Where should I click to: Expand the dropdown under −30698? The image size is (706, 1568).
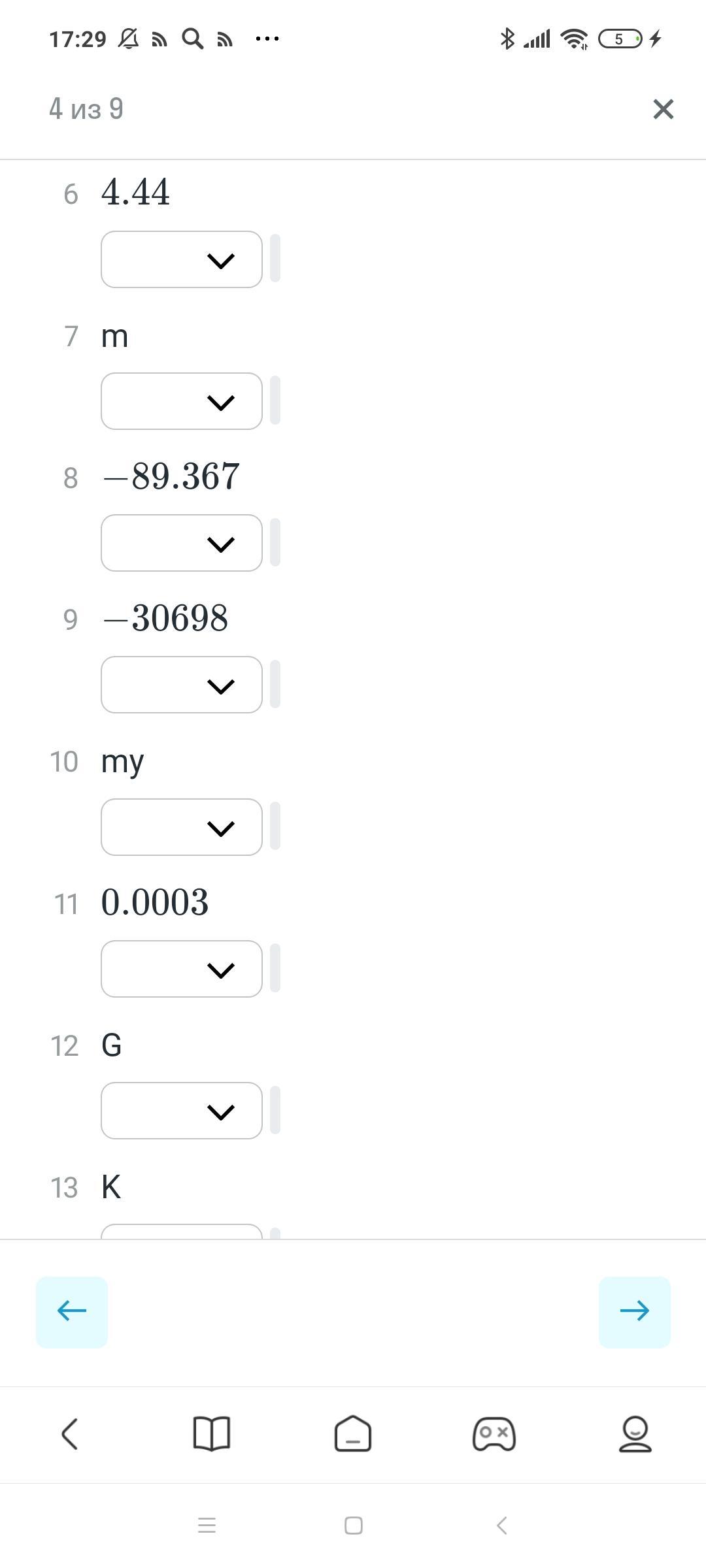point(182,685)
